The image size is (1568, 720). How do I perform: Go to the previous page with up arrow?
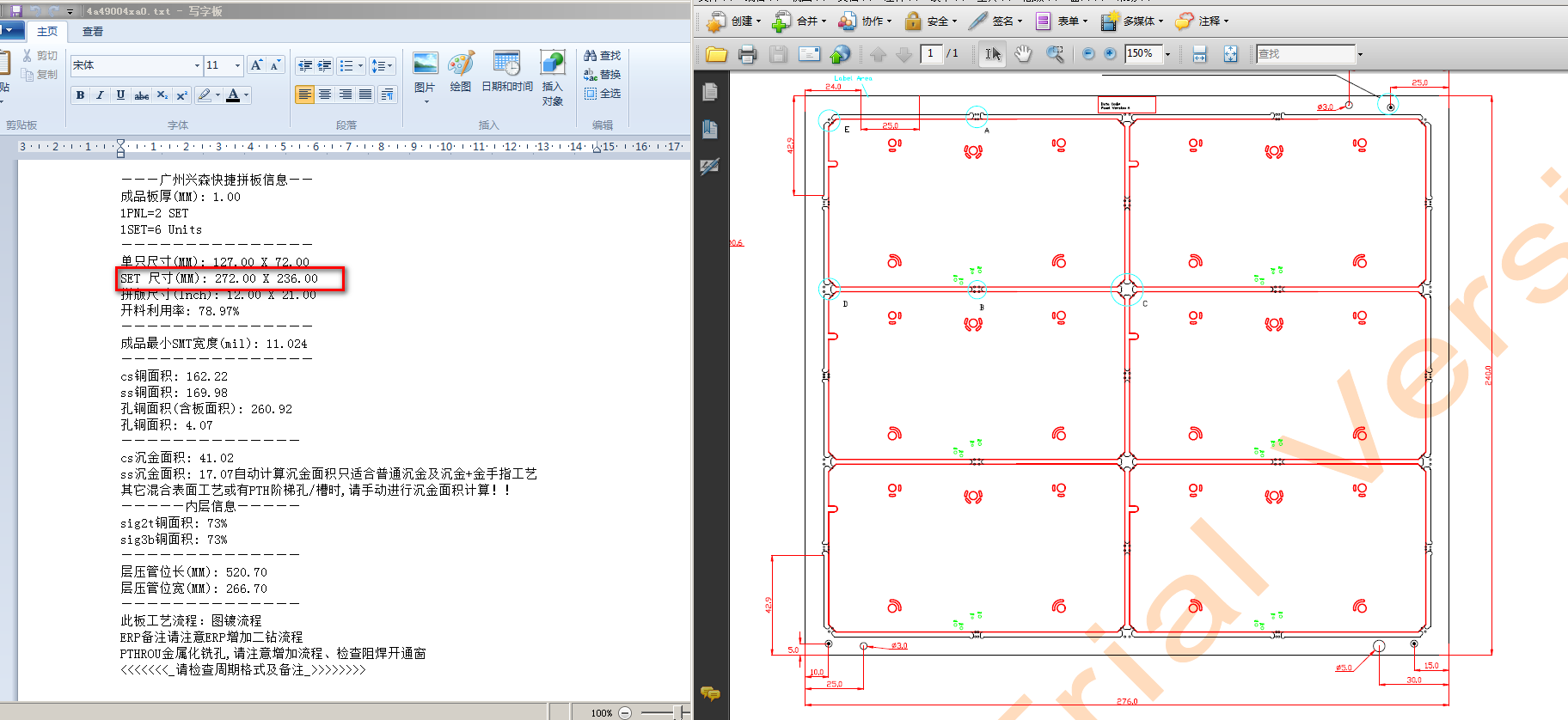pyautogui.click(x=878, y=54)
